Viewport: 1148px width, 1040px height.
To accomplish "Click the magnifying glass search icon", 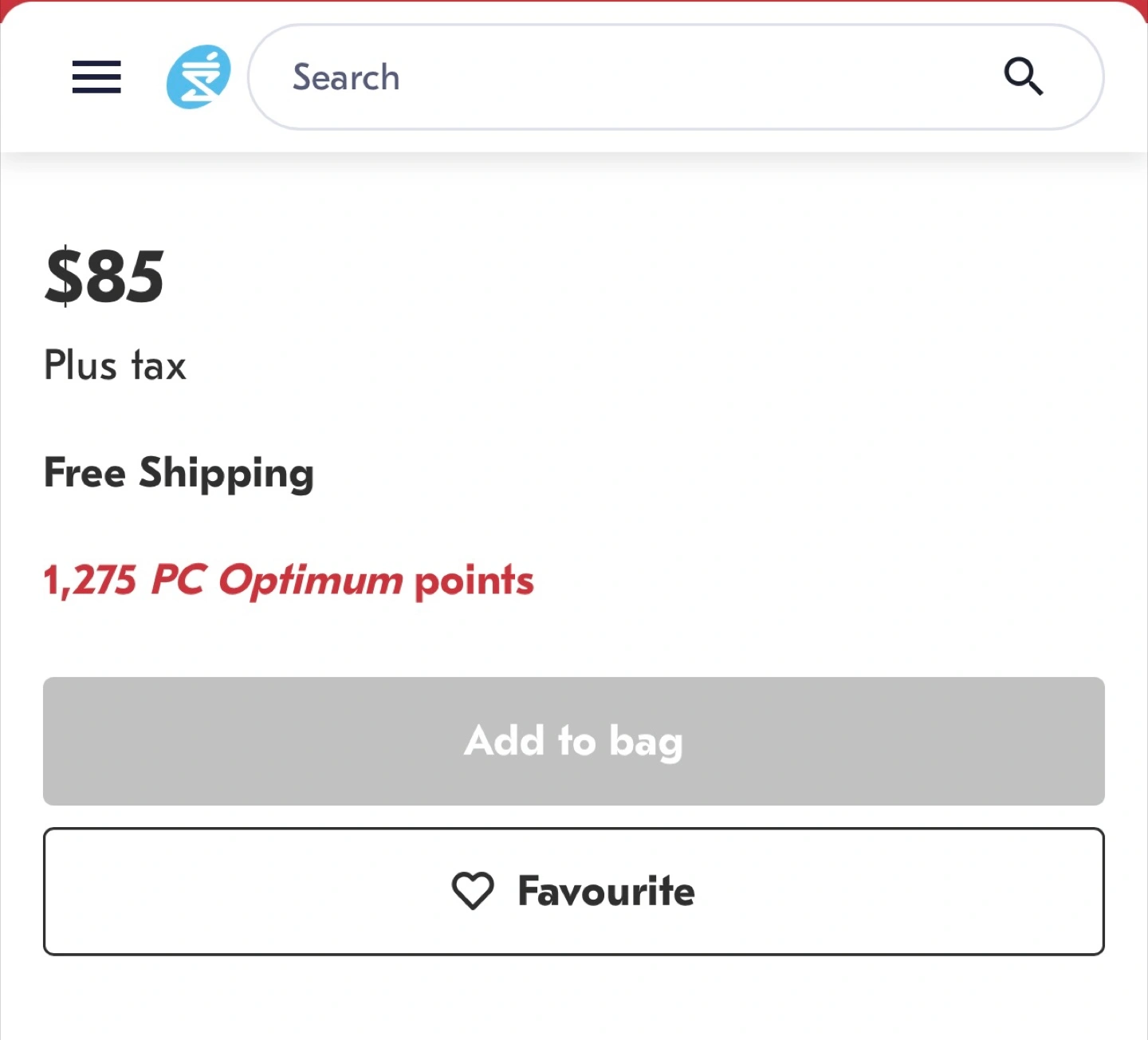I will (x=1024, y=77).
